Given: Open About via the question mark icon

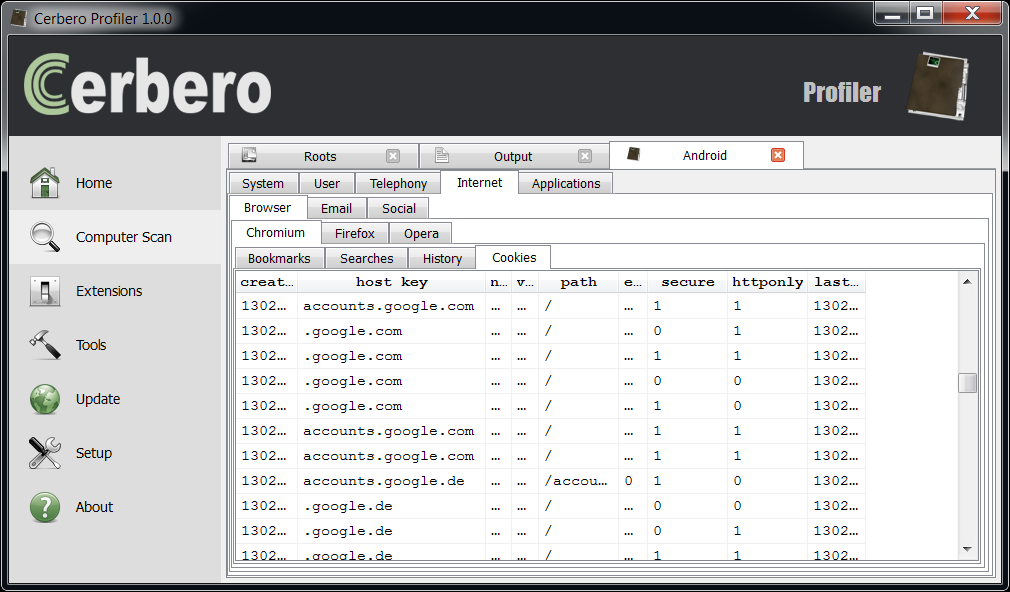Looking at the screenshot, I should click(x=44, y=507).
